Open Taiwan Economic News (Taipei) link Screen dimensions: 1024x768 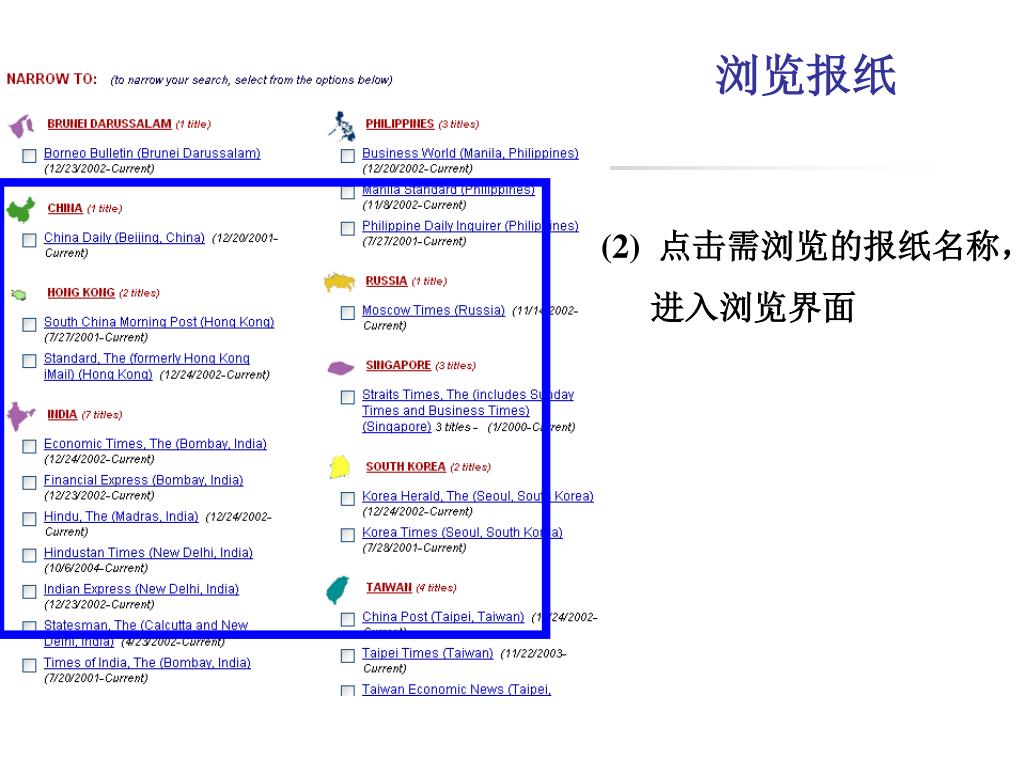point(456,689)
